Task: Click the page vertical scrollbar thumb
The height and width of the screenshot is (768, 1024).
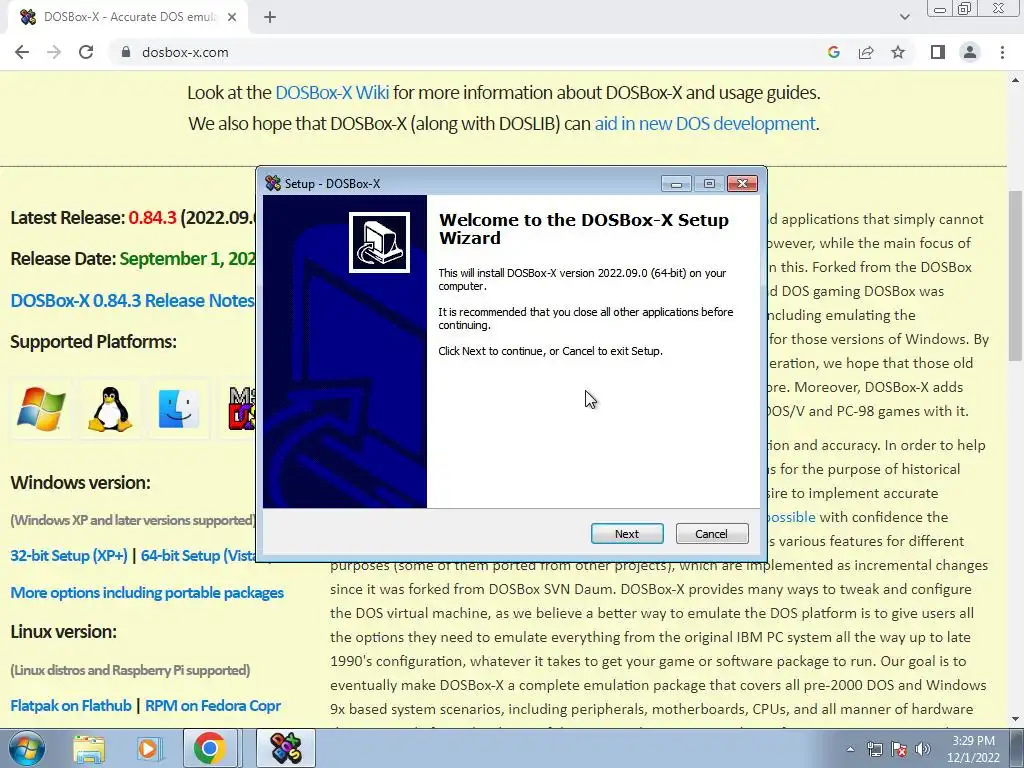Action: point(1015,275)
